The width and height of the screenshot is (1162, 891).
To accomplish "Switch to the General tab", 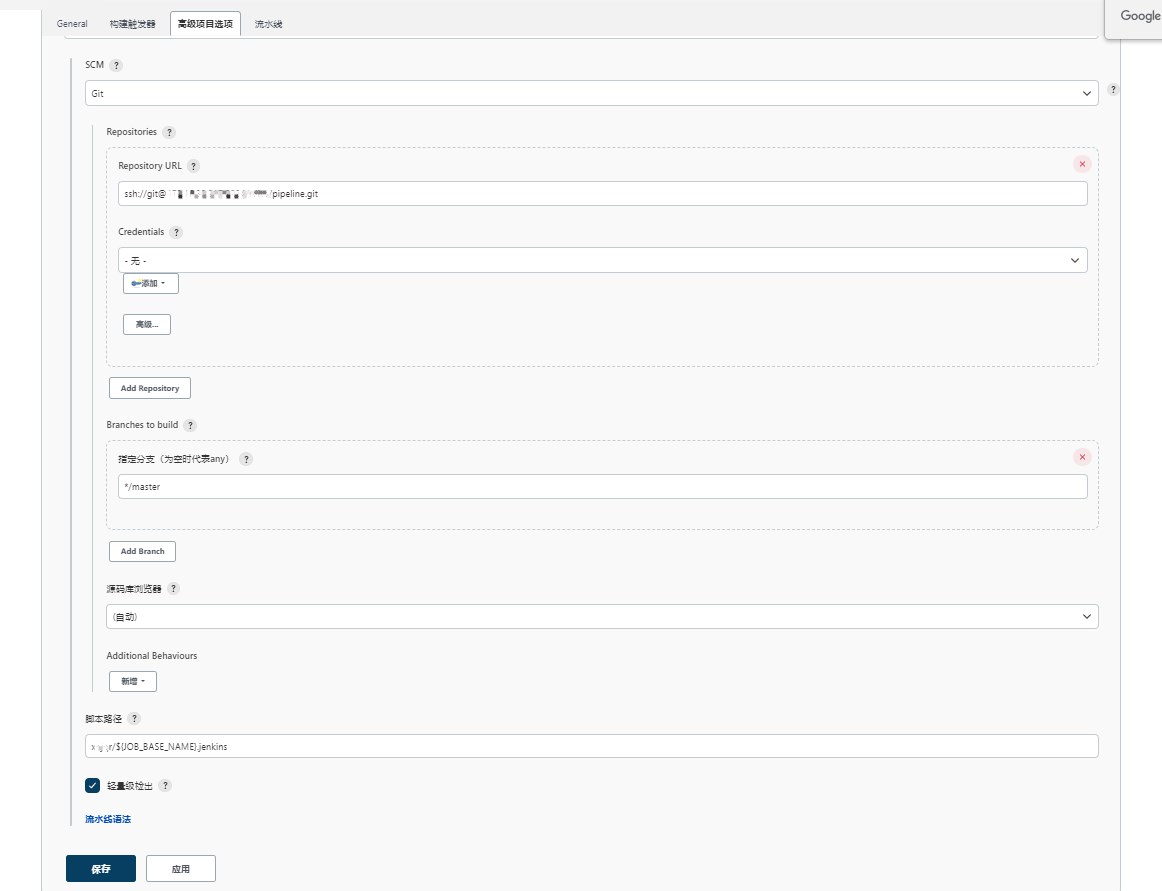I will click(x=72, y=24).
